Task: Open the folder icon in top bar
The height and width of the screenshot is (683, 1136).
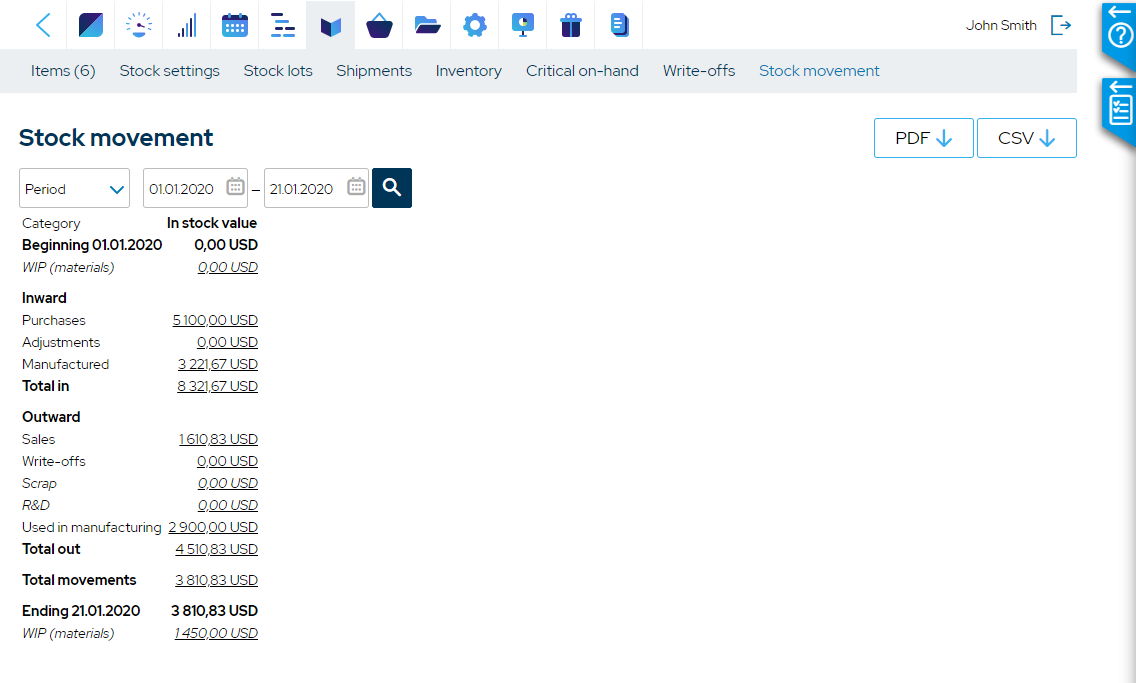Action: point(427,25)
